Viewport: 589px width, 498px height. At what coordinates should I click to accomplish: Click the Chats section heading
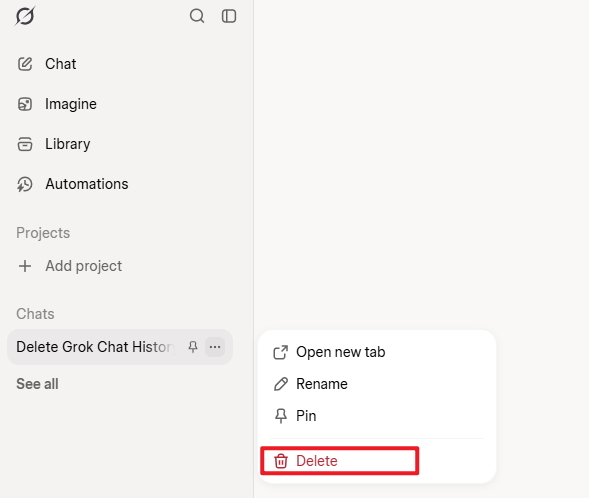(x=35, y=314)
